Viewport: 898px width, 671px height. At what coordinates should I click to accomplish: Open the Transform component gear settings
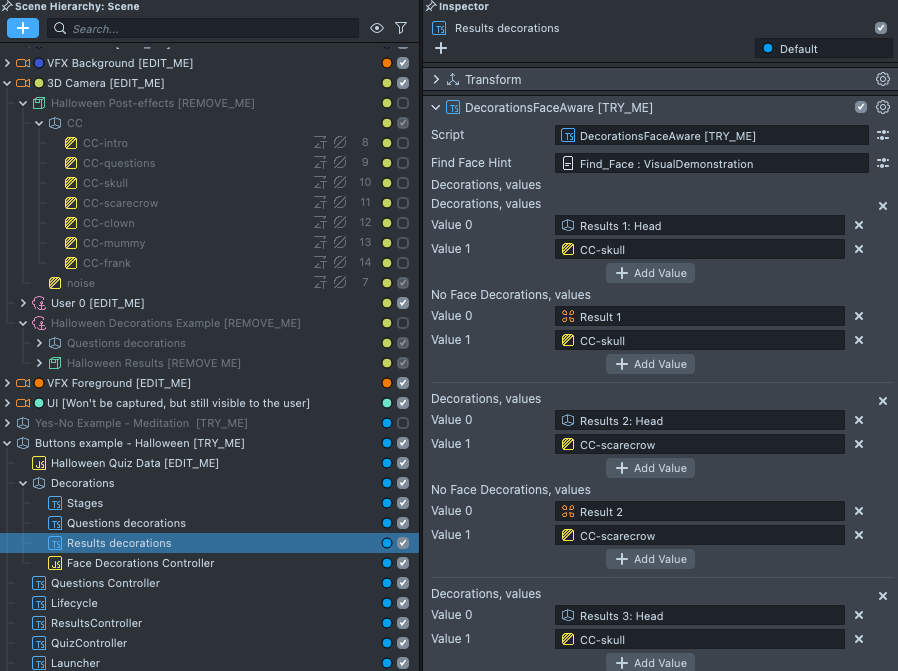(x=882, y=79)
